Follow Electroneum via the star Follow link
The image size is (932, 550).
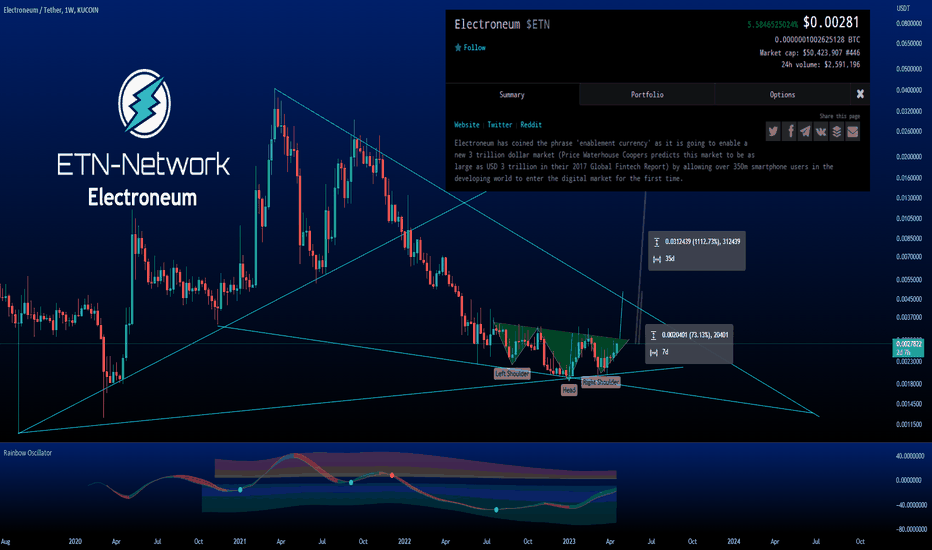[470, 48]
